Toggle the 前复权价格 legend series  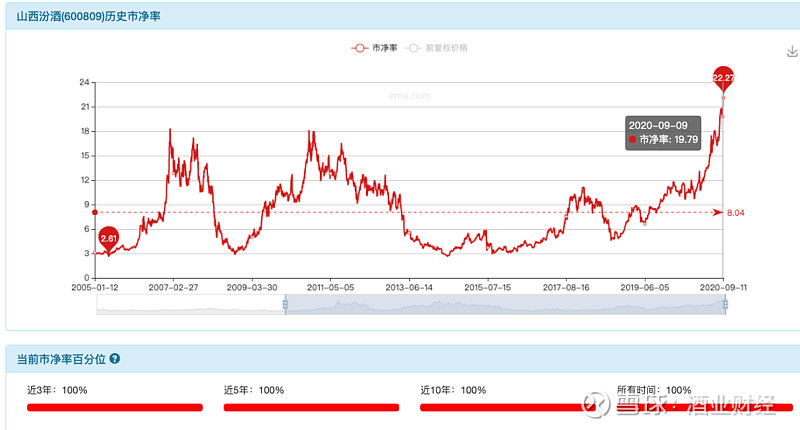[436, 48]
